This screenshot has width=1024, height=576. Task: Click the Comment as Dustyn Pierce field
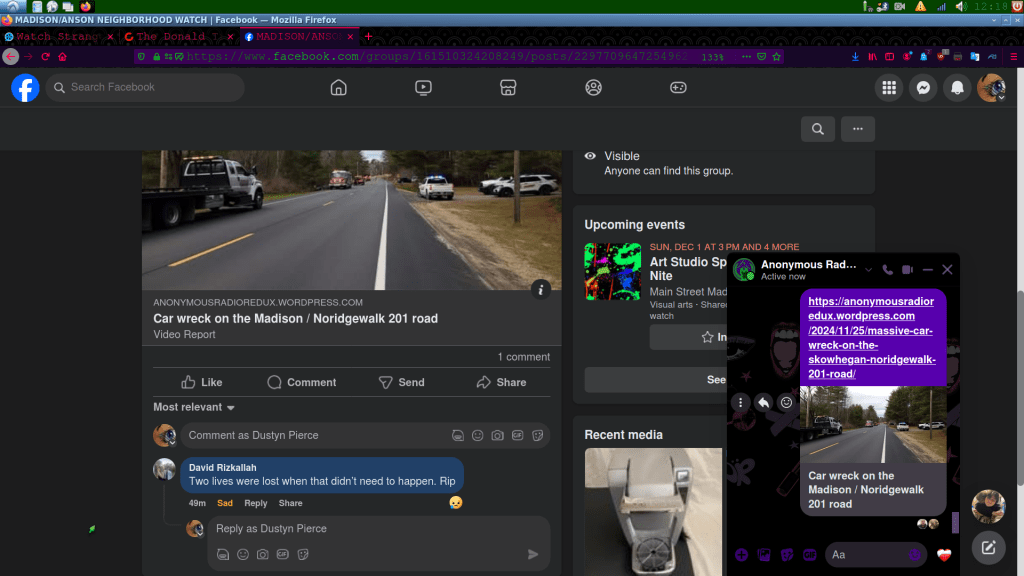click(310, 435)
